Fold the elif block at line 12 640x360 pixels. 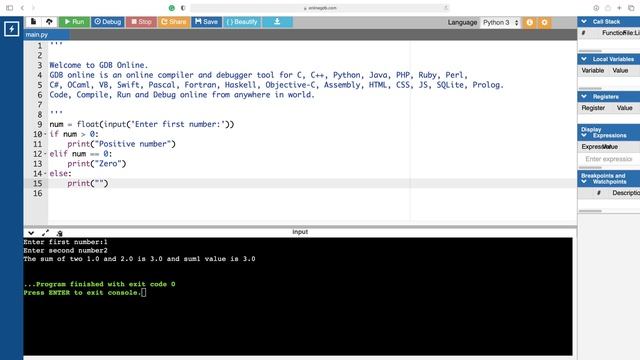[45, 154]
